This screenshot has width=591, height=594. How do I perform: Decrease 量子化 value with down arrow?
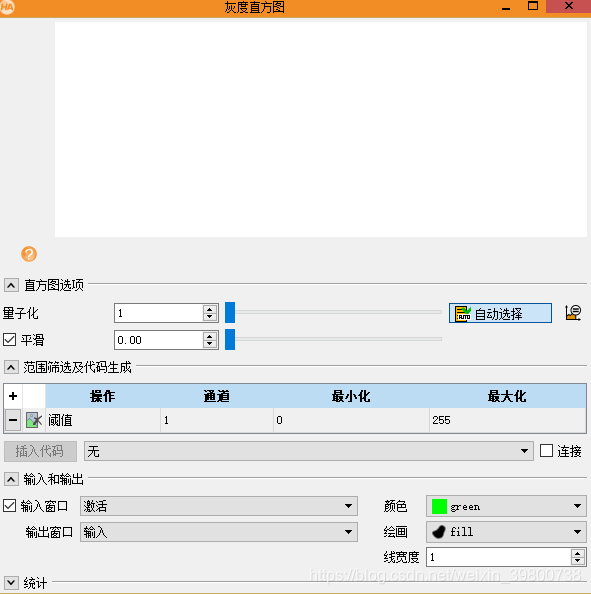coord(210,317)
